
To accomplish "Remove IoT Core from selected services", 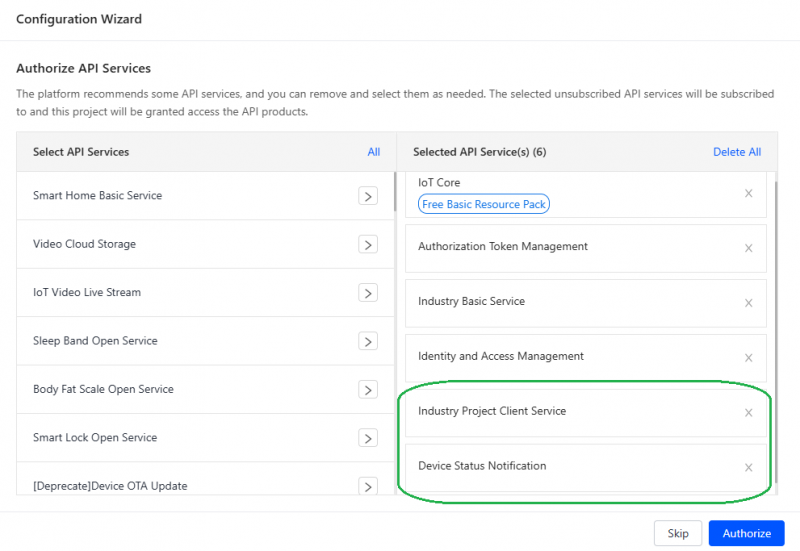I will (748, 193).
